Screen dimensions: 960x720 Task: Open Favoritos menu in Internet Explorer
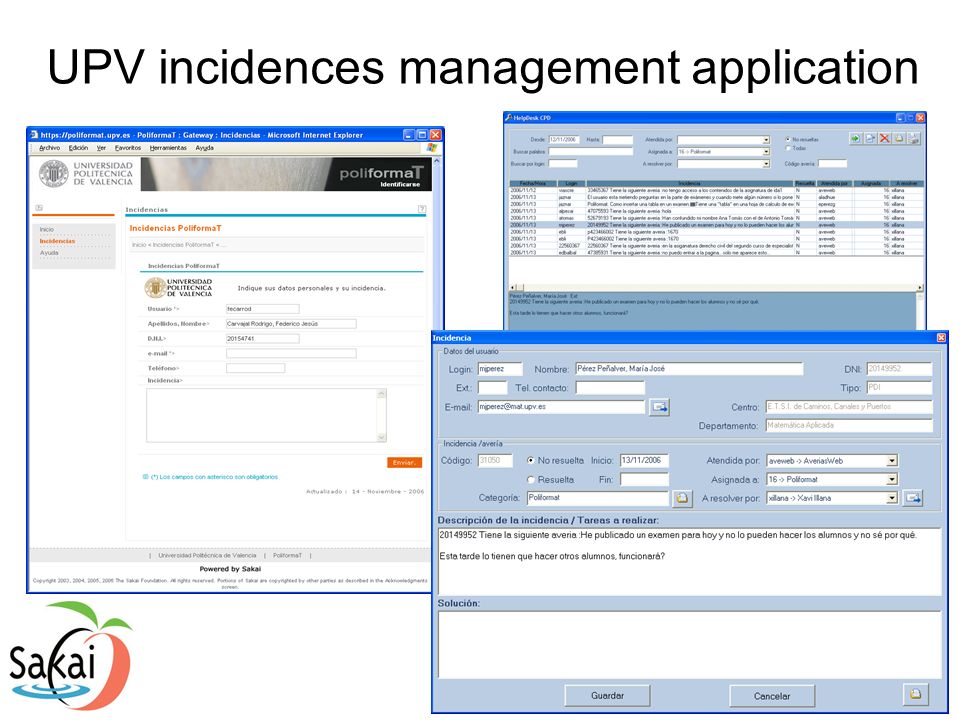tap(128, 148)
